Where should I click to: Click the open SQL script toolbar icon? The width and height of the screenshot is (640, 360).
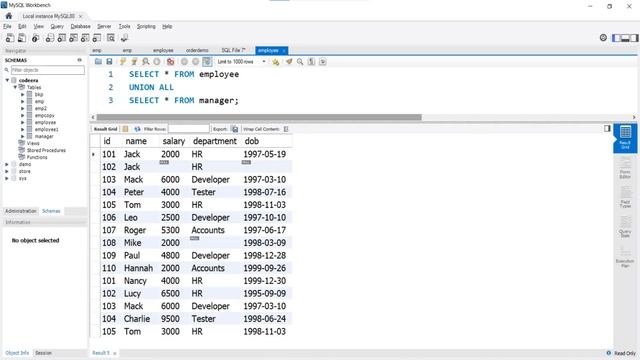pos(22,38)
